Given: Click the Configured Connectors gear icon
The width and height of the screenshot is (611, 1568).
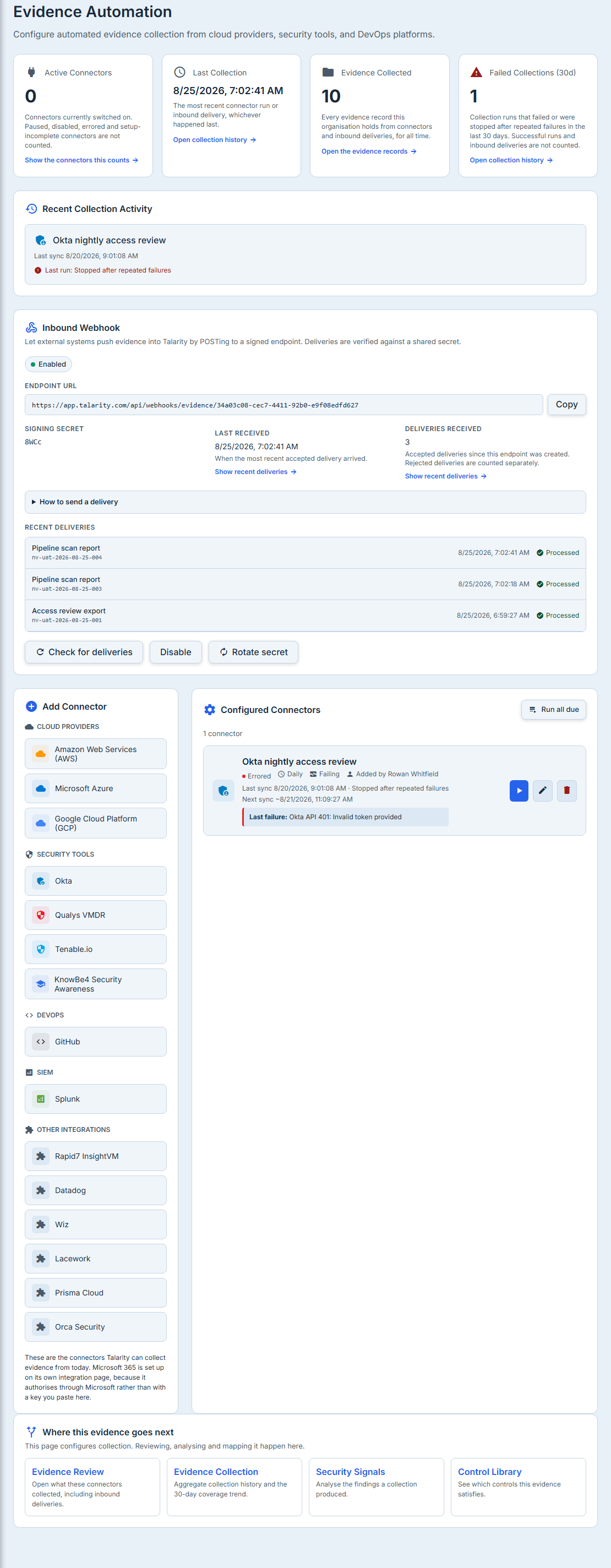Looking at the screenshot, I should tap(209, 710).
